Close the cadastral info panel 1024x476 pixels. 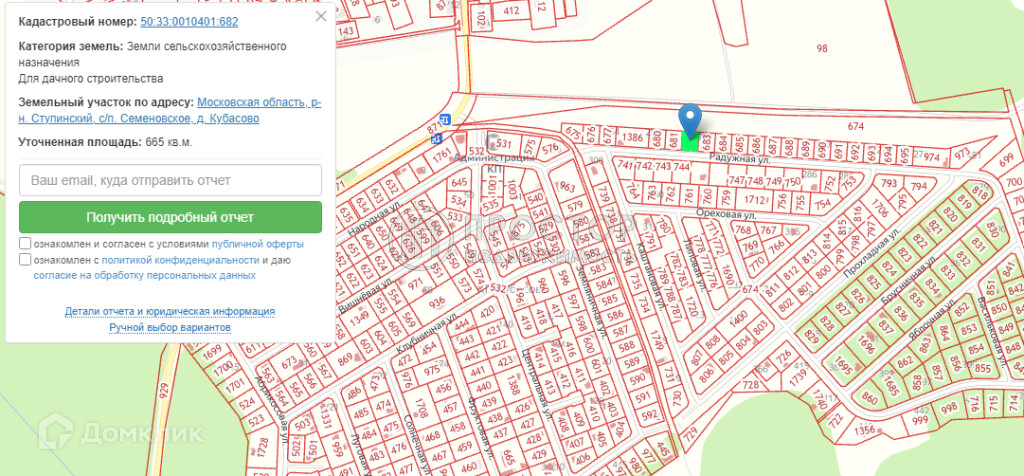[x=321, y=16]
